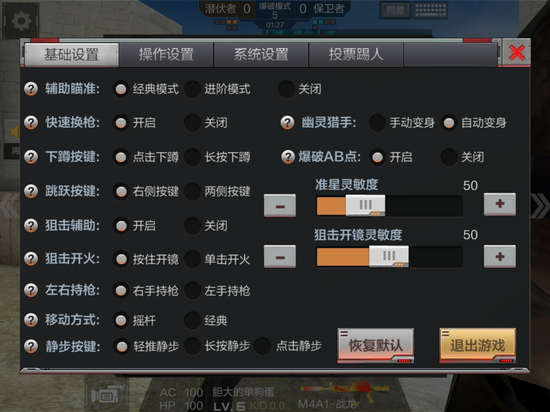
Task: Open the gear settings icon at top-left
Action: point(21,21)
